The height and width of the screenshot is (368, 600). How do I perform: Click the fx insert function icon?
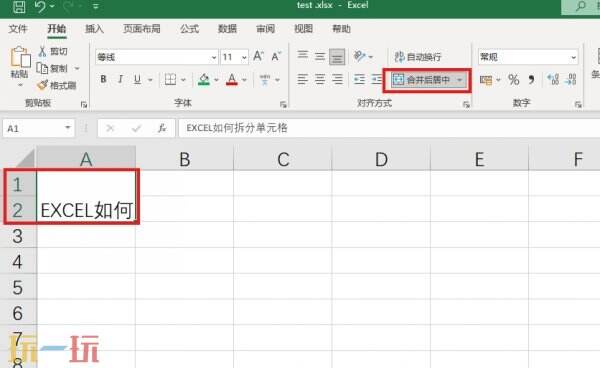pyautogui.click(x=162, y=128)
